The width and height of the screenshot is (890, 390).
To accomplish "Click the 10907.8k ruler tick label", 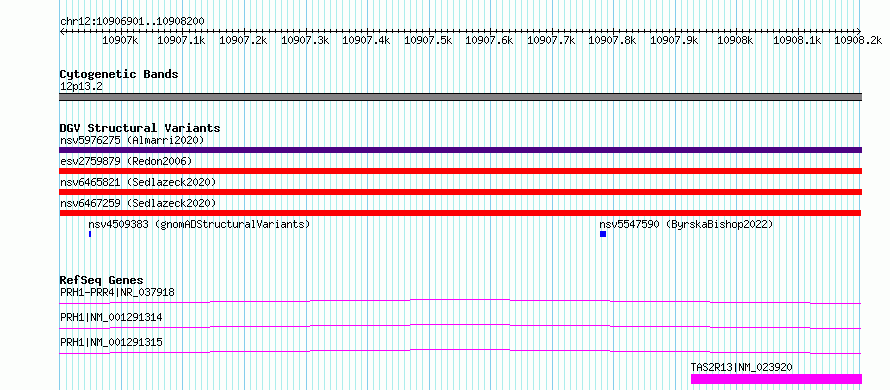I will 612,40.
